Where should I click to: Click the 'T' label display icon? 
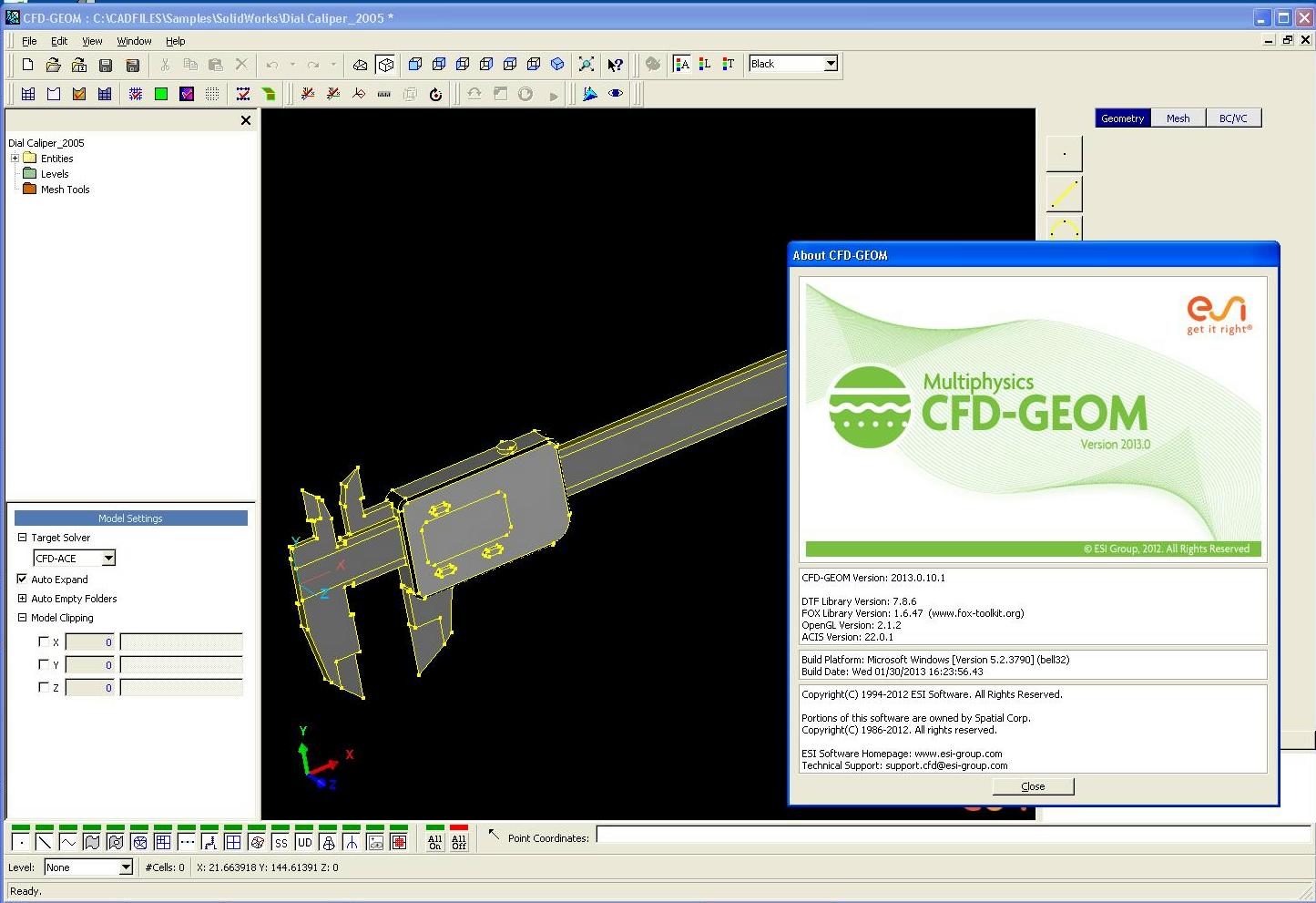(x=729, y=64)
